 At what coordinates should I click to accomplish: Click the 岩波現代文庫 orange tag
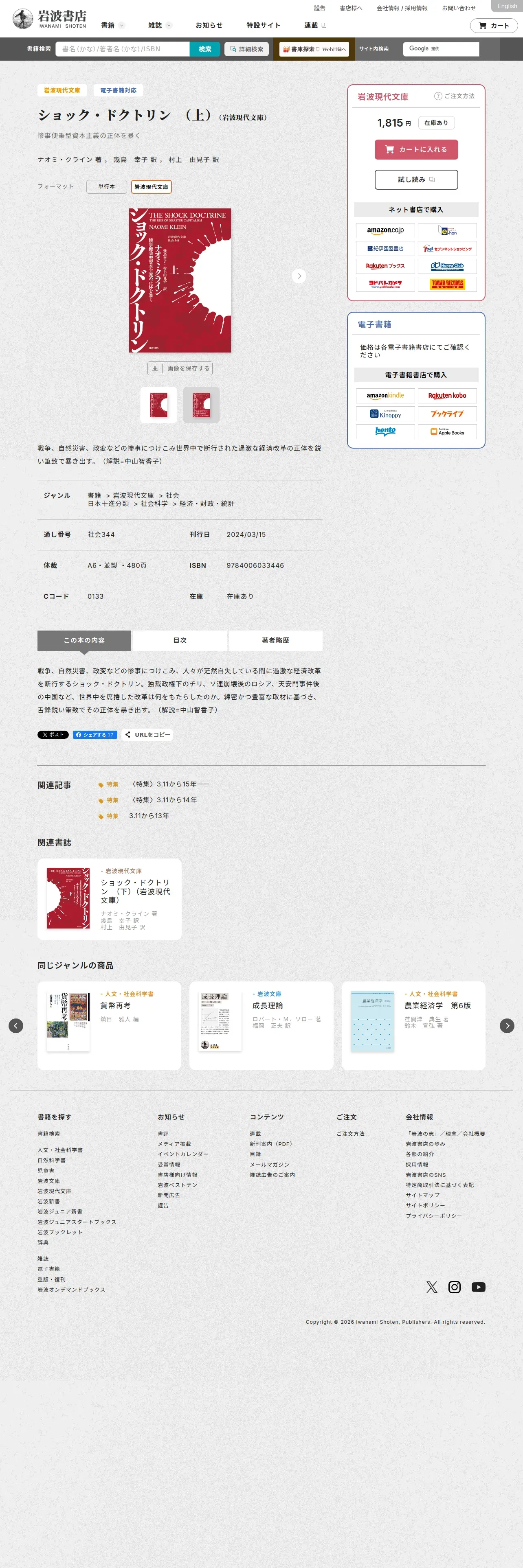click(x=62, y=90)
